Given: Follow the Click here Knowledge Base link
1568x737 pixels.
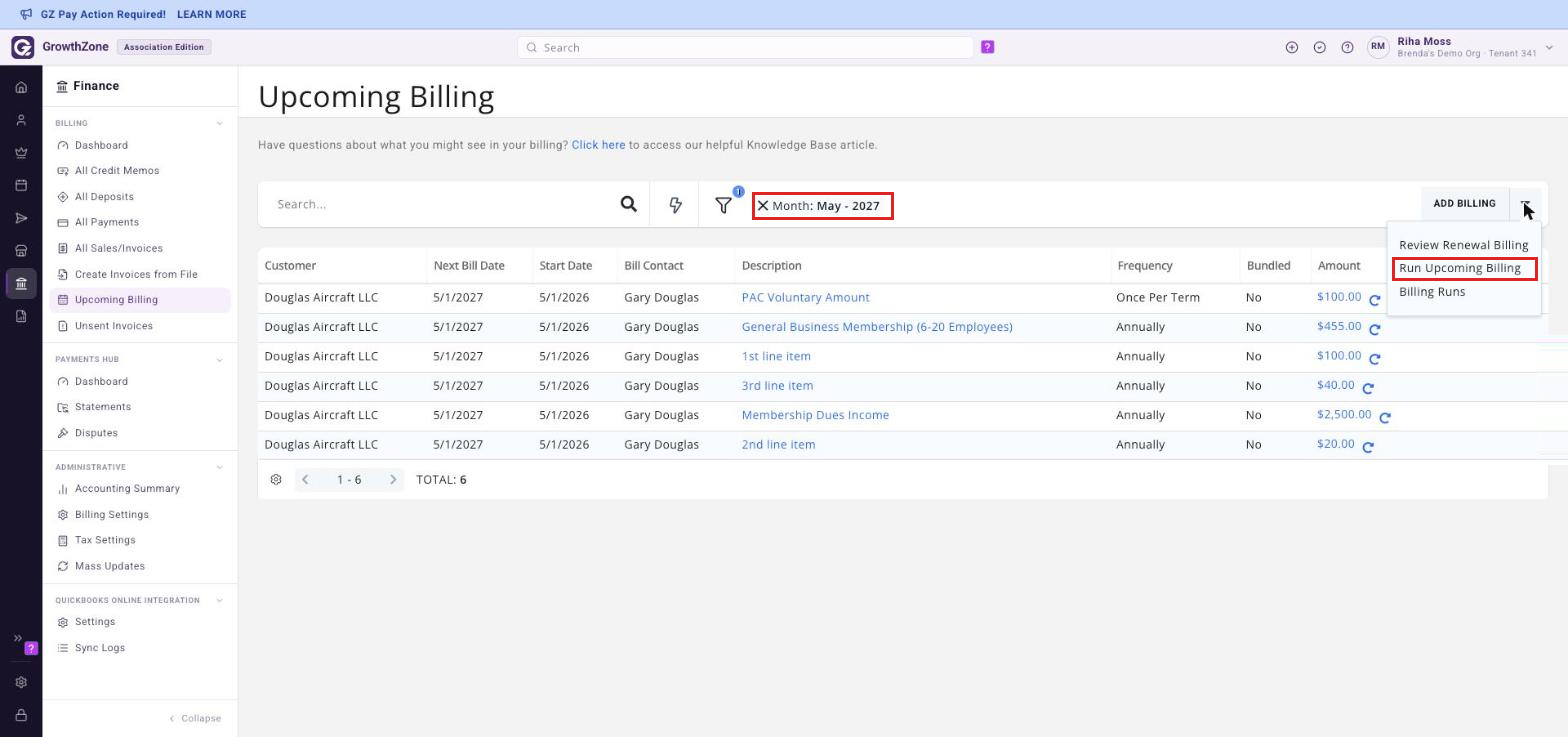Looking at the screenshot, I should pyautogui.click(x=598, y=145).
